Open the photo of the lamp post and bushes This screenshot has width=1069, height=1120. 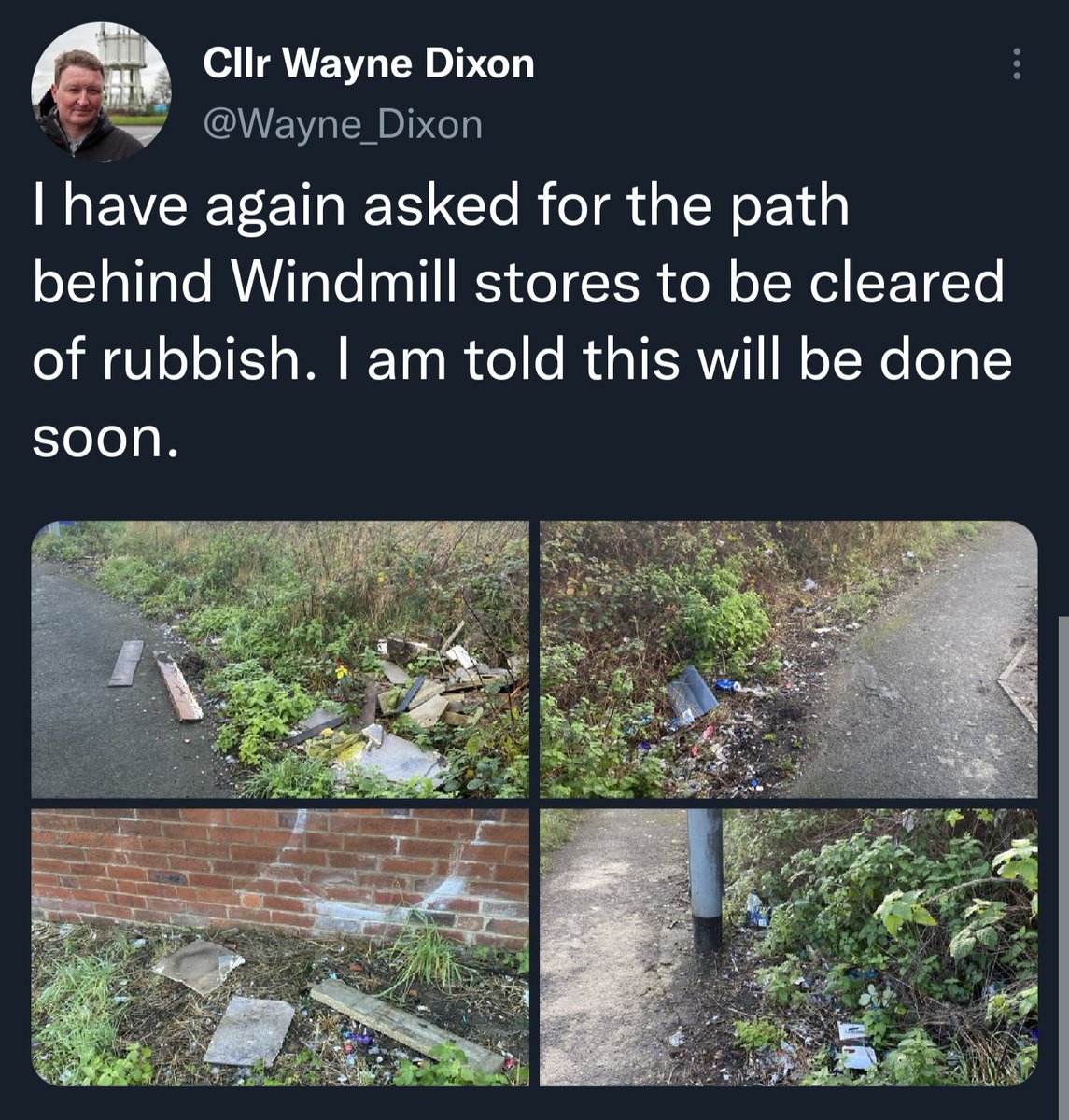pos(789,947)
